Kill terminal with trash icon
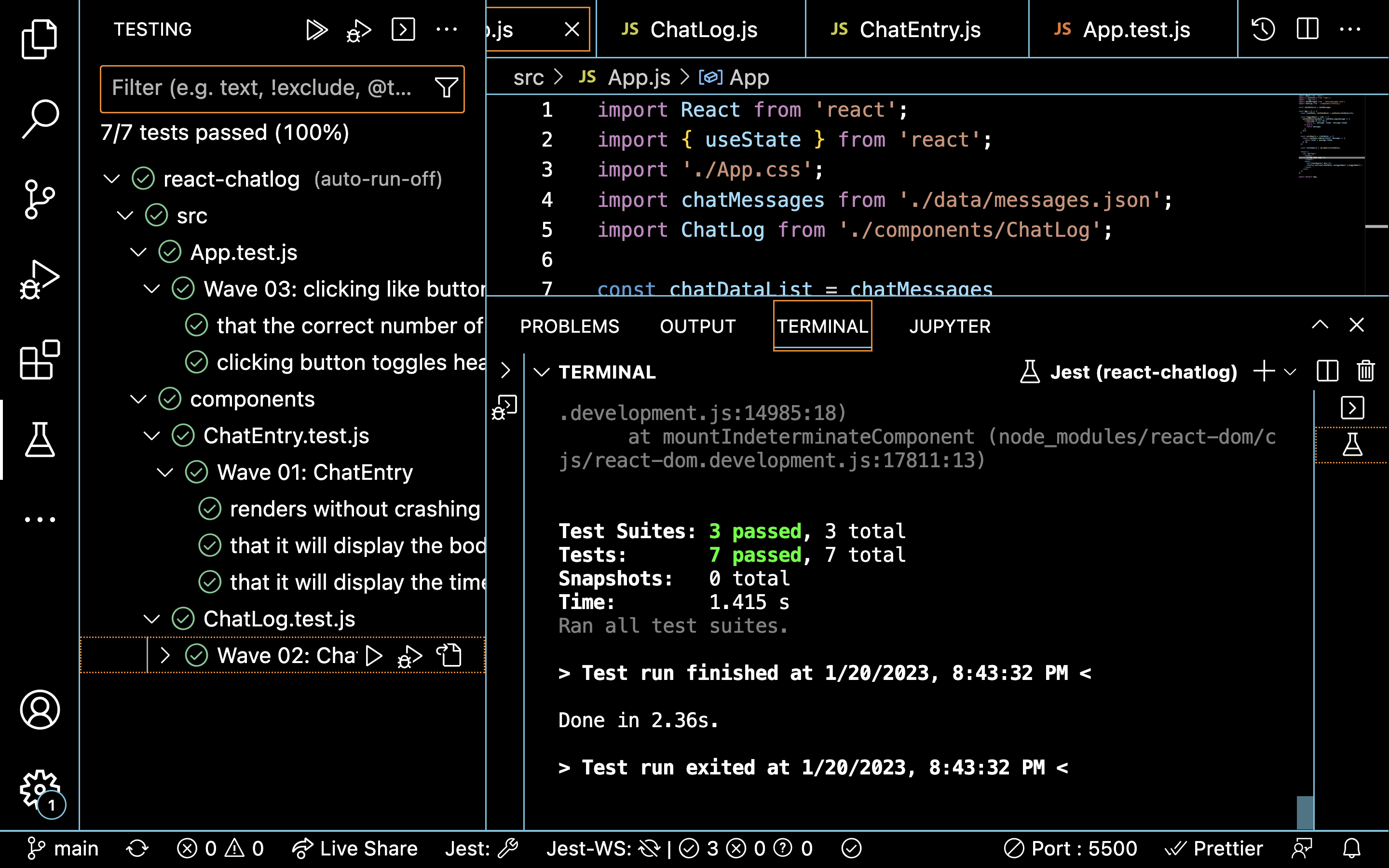This screenshot has width=1389, height=868. click(1365, 371)
